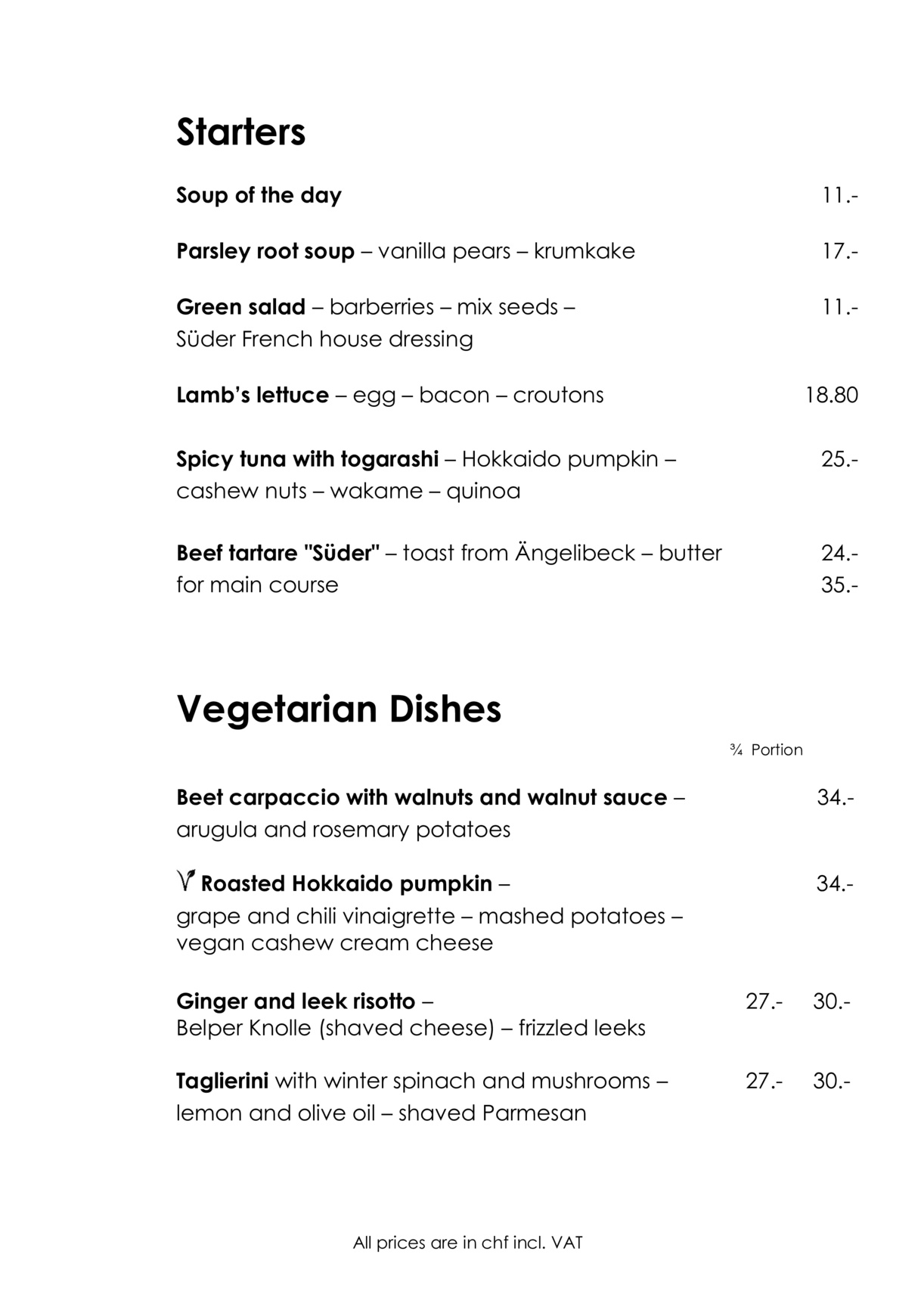The height and width of the screenshot is (1307, 924).
Task: Click the 27.- price for risotto
Action: point(764,1001)
